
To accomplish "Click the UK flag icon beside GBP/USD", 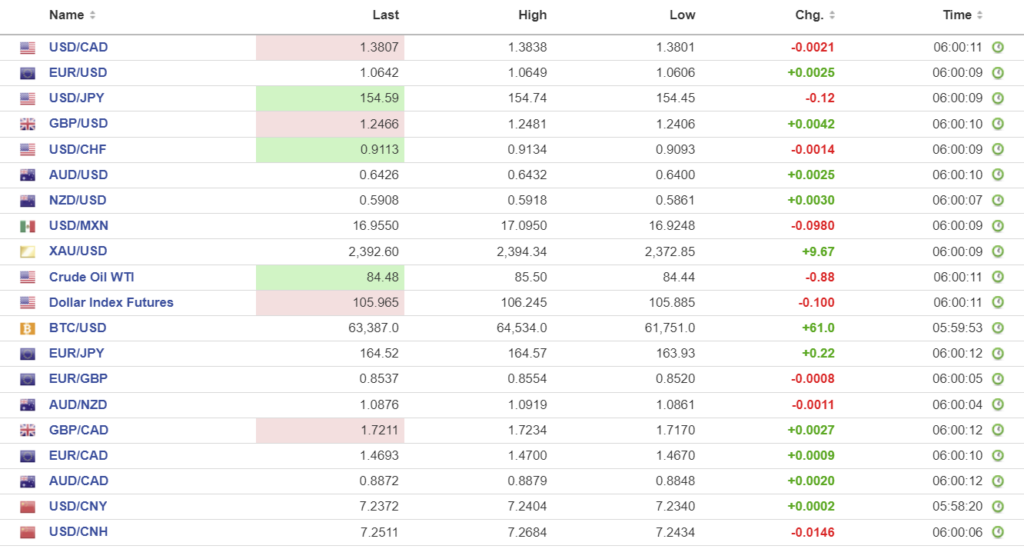I will (28, 124).
